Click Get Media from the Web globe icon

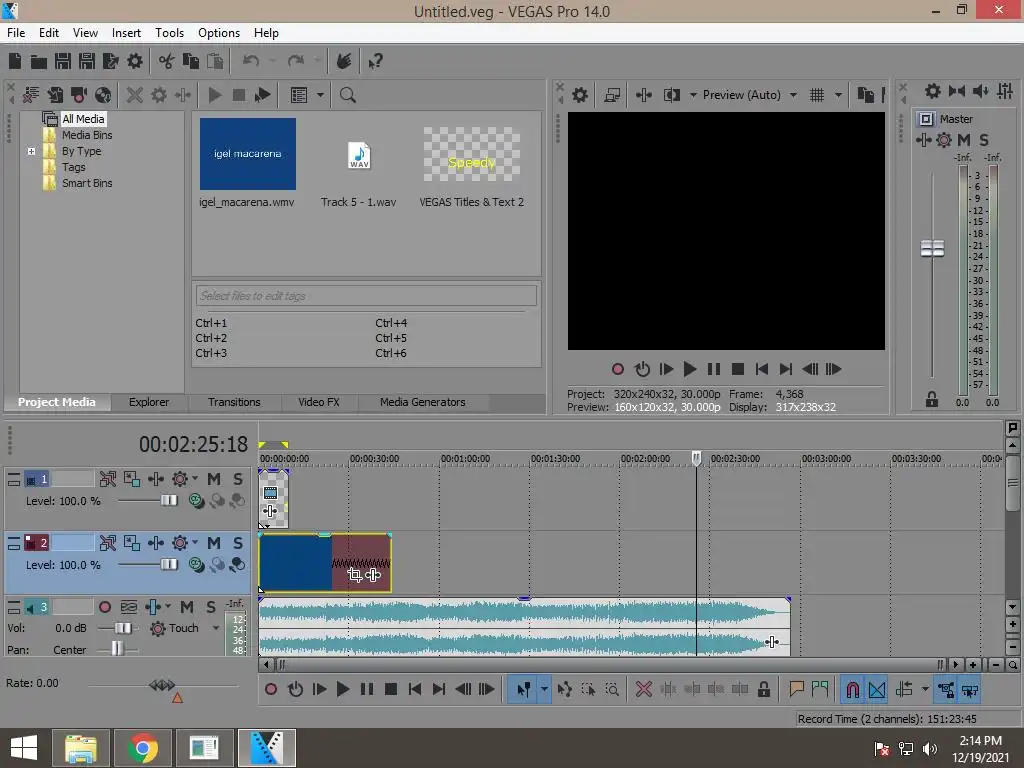click(103, 95)
